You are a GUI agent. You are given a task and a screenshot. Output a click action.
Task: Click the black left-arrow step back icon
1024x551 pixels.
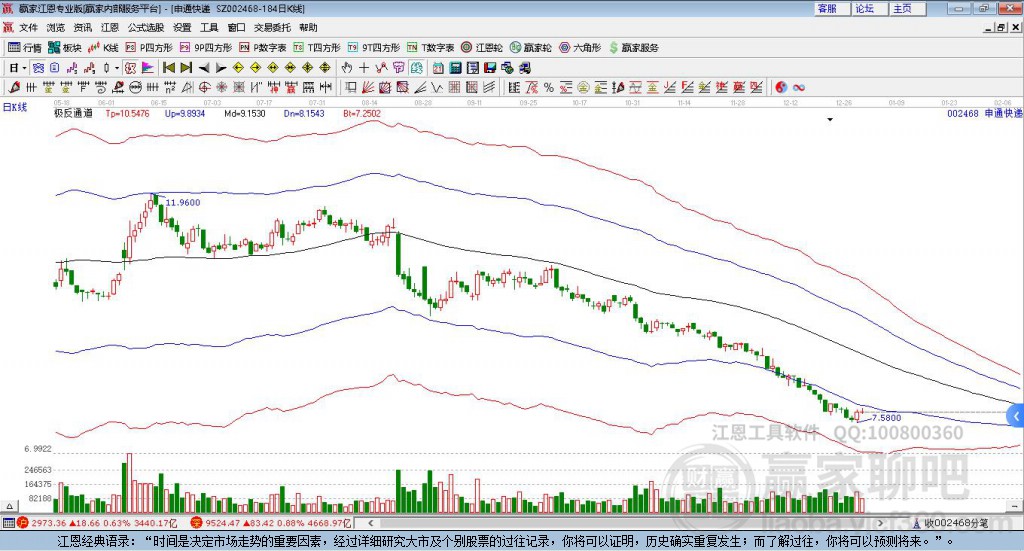click(x=204, y=68)
